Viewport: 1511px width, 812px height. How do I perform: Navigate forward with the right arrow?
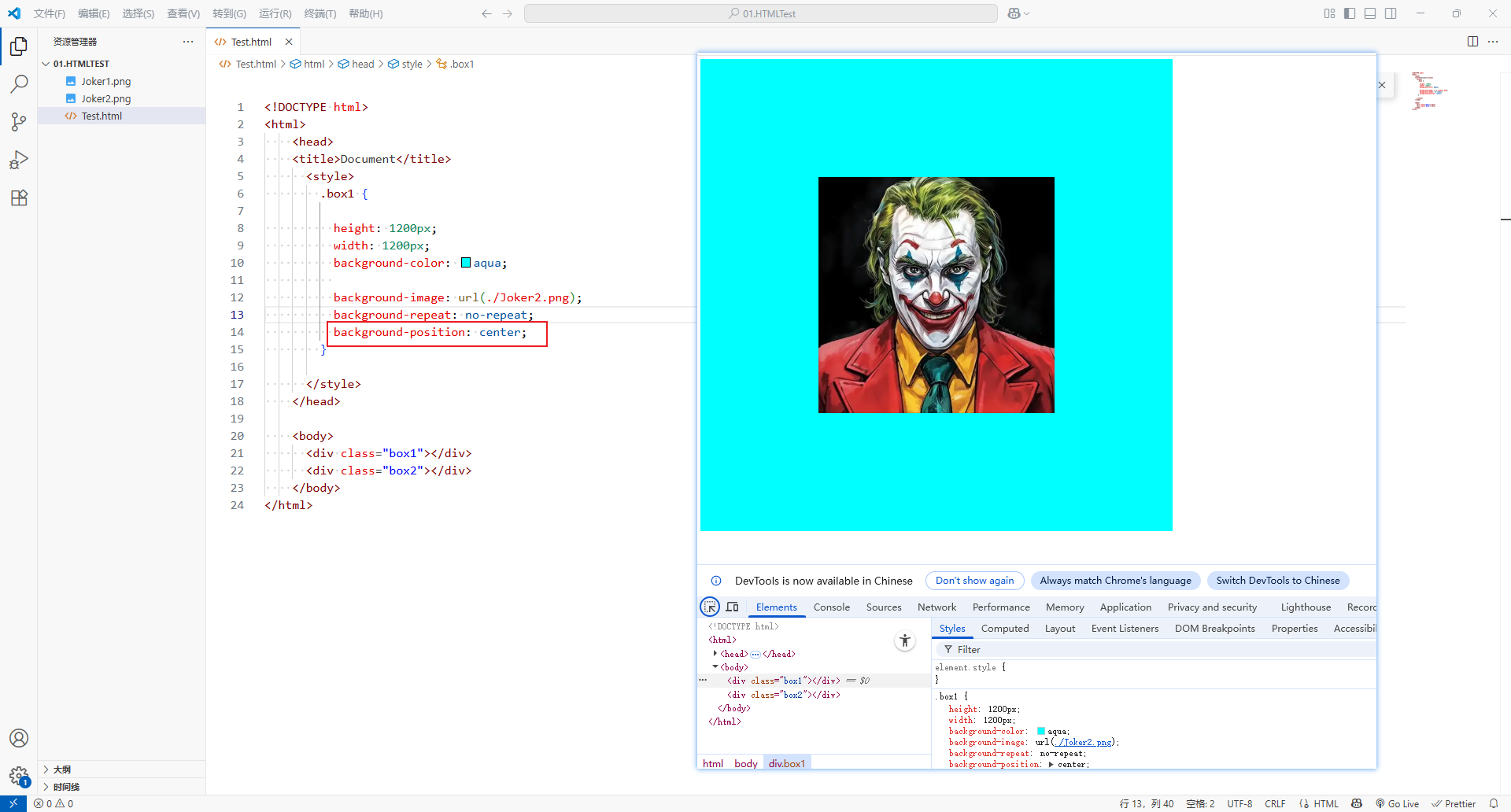pos(508,13)
